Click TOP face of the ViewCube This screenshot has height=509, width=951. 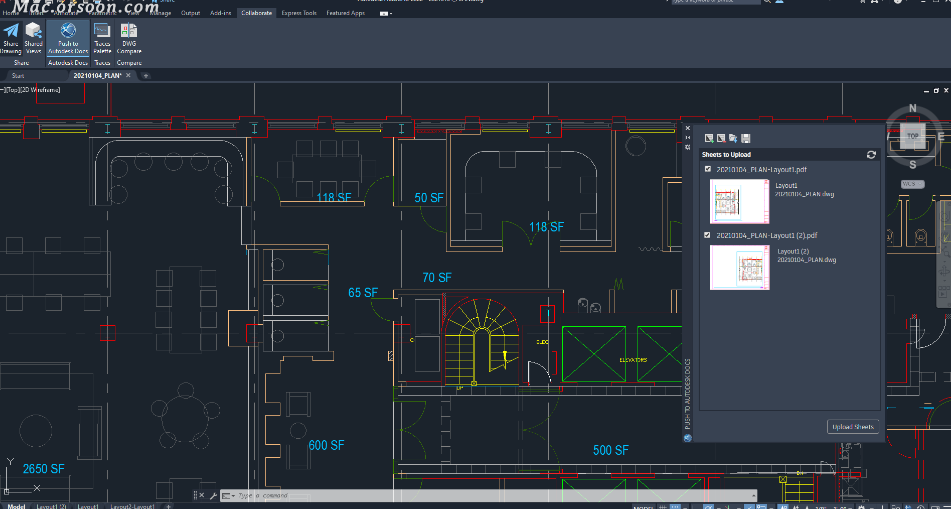coord(913,137)
